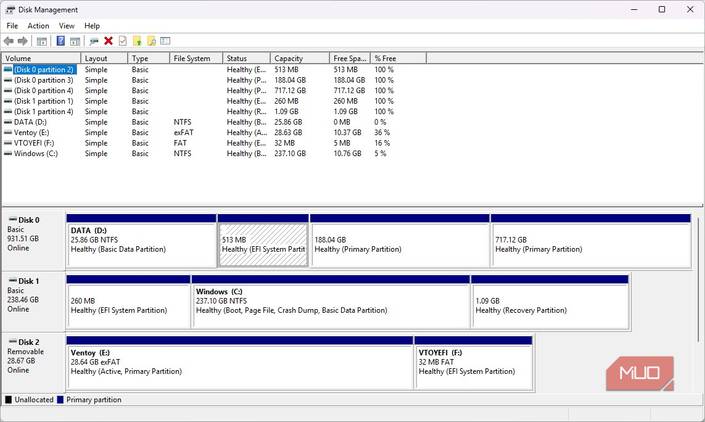705x422 pixels.
Task: Sort by the % Free column header
Action: pos(398,58)
